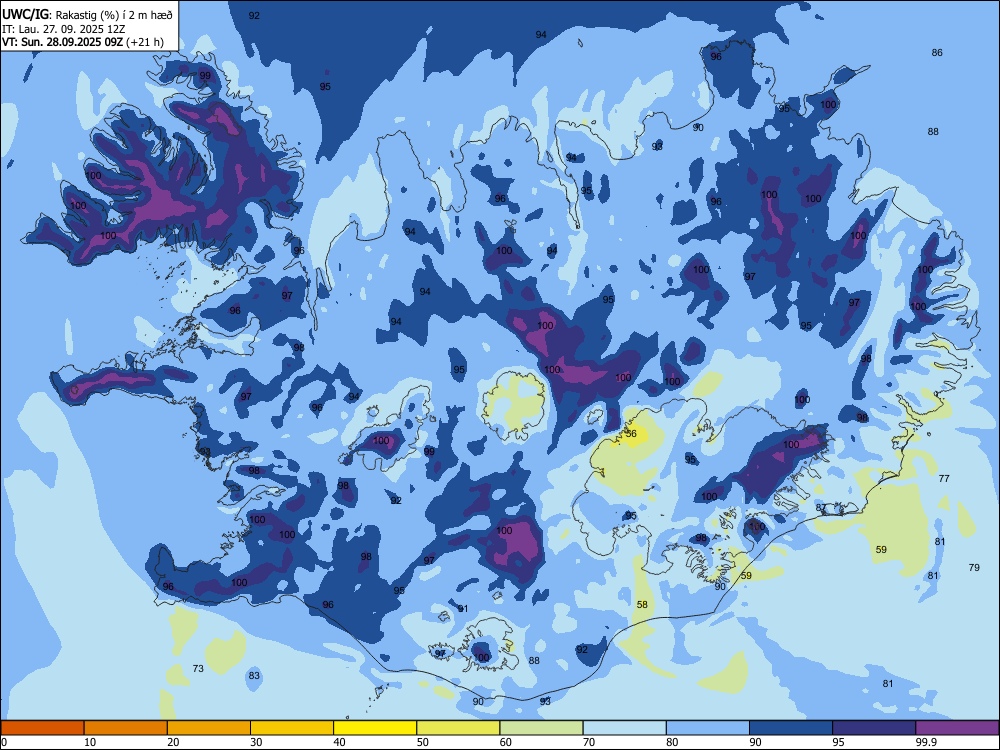Click the legend label '10'
This screenshot has height=750, width=1000.
90,742
